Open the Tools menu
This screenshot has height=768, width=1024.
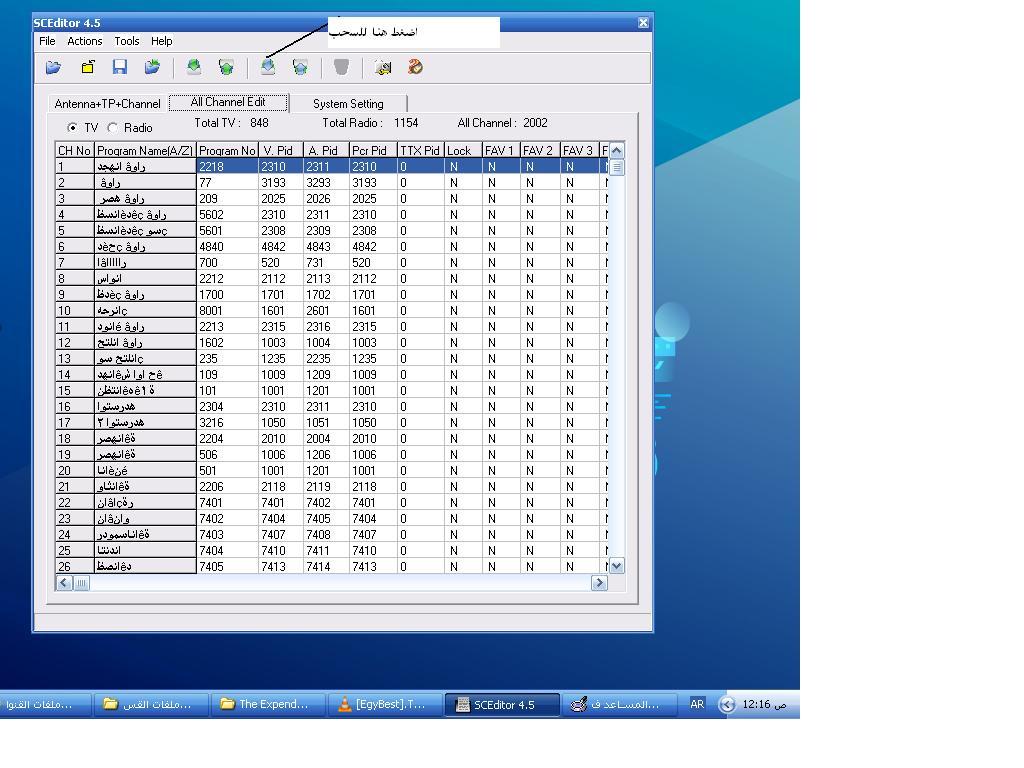127,41
